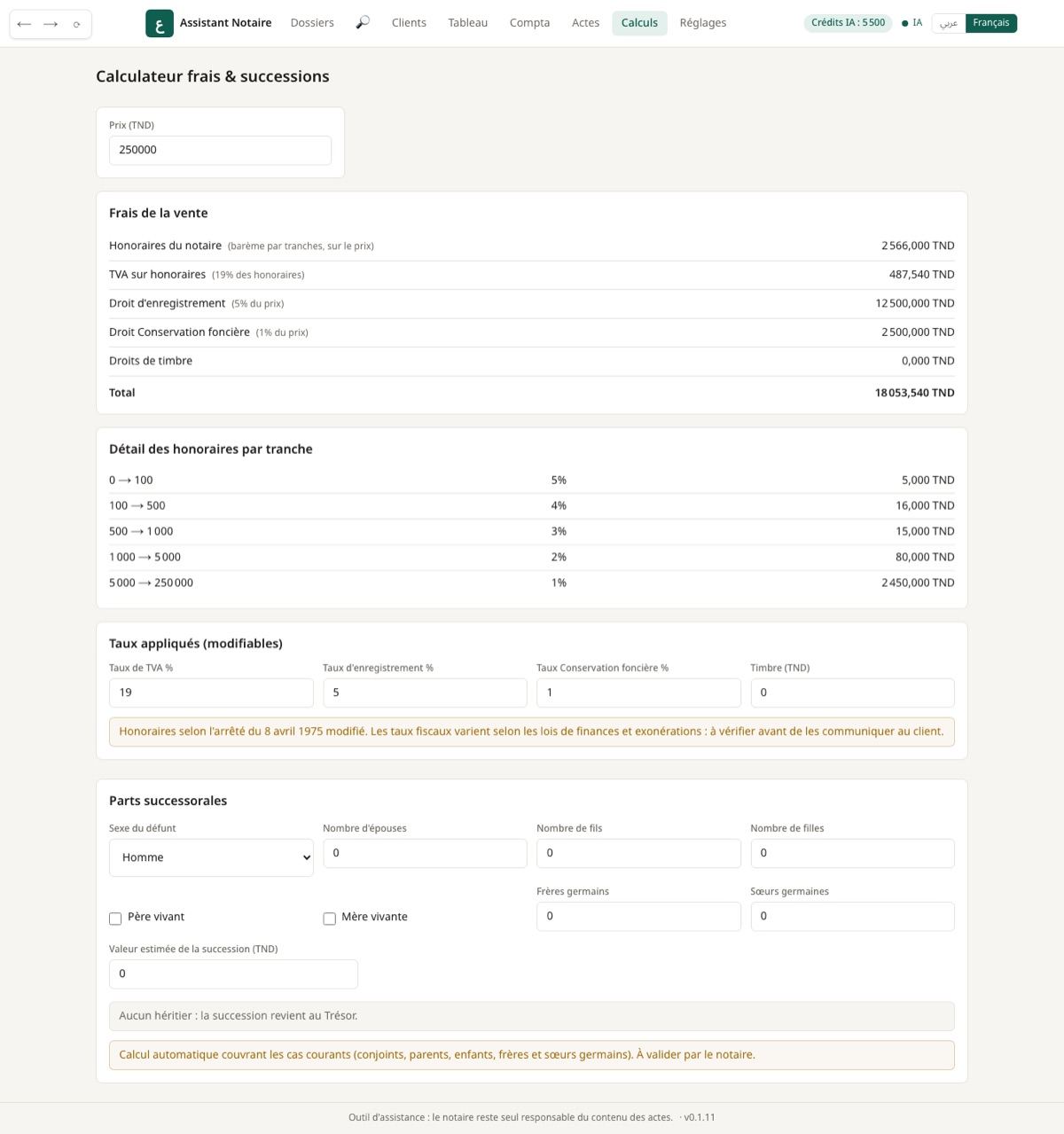1064x1134 pixels.
Task: Click the Assistant Notaire logo icon
Action: [x=160, y=23]
